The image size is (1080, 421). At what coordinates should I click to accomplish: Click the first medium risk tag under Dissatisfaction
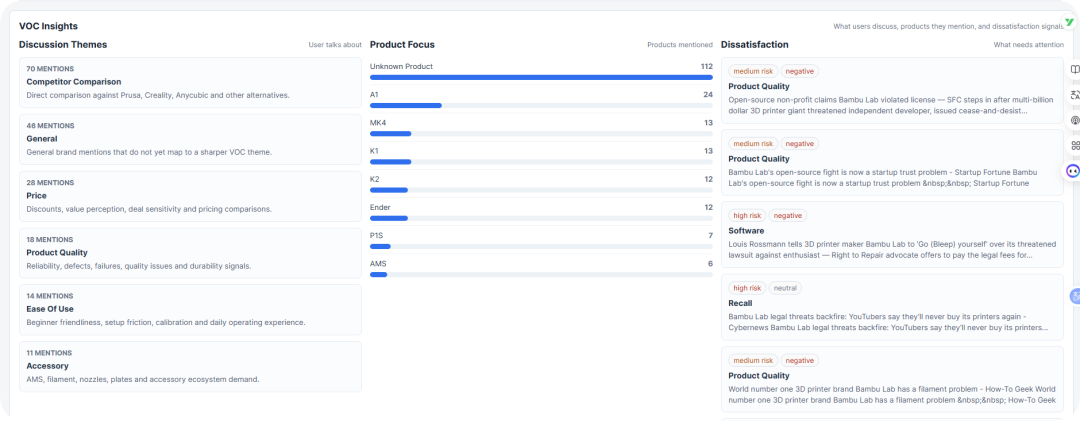pyautogui.click(x=753, y=71)
